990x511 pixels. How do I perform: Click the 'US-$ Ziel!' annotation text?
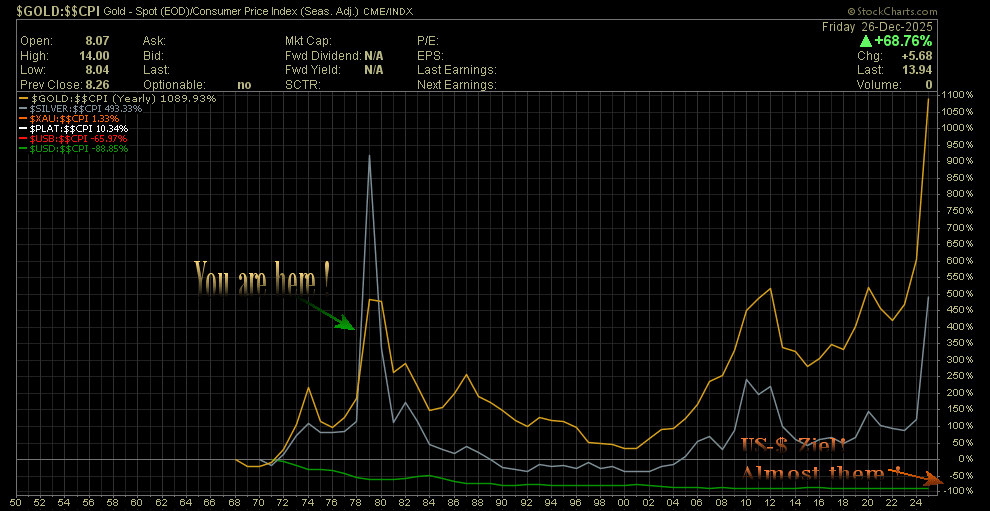click(x=794, y=446)
